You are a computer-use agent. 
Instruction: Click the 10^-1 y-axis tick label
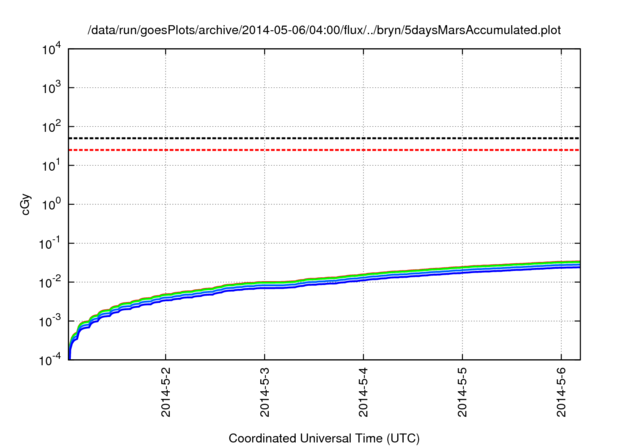[x=49, y=243]
